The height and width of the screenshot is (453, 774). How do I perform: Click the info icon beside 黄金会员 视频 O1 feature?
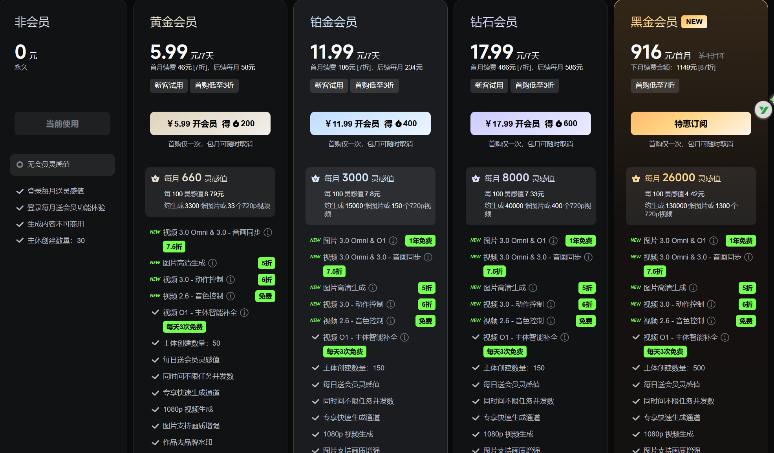[245, 312]
